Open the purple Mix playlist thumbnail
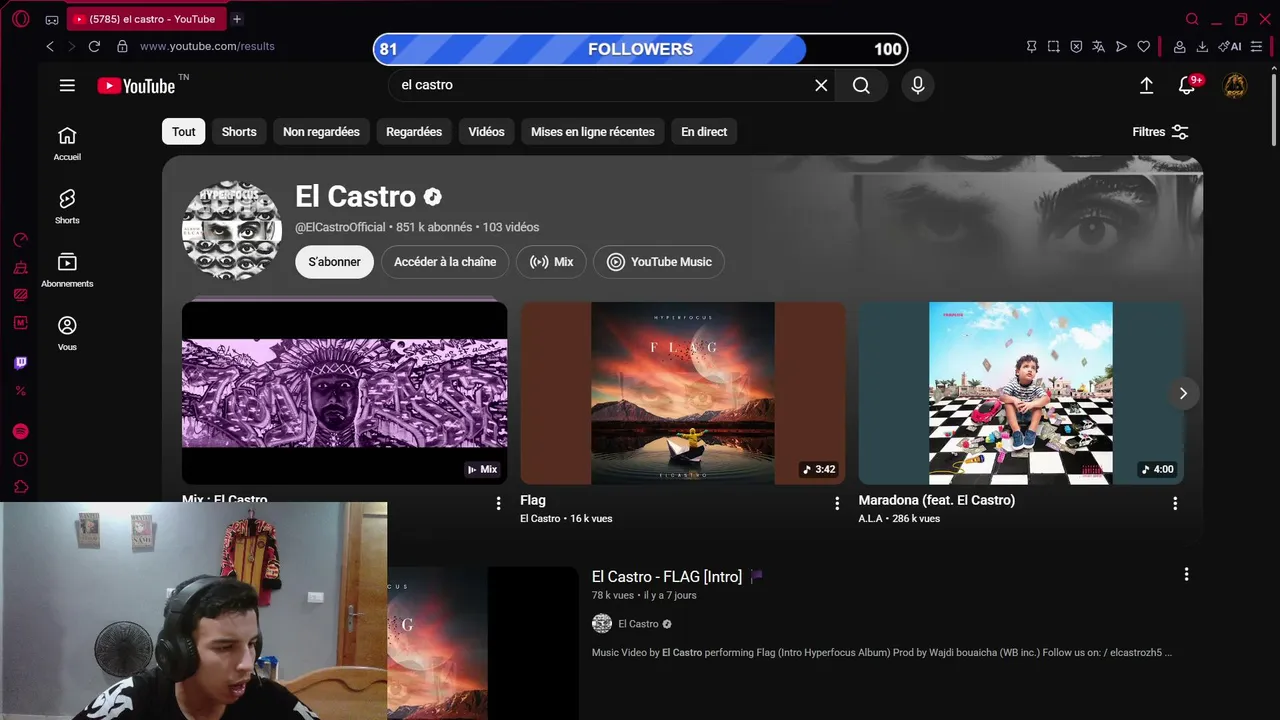 coord(344,393)
